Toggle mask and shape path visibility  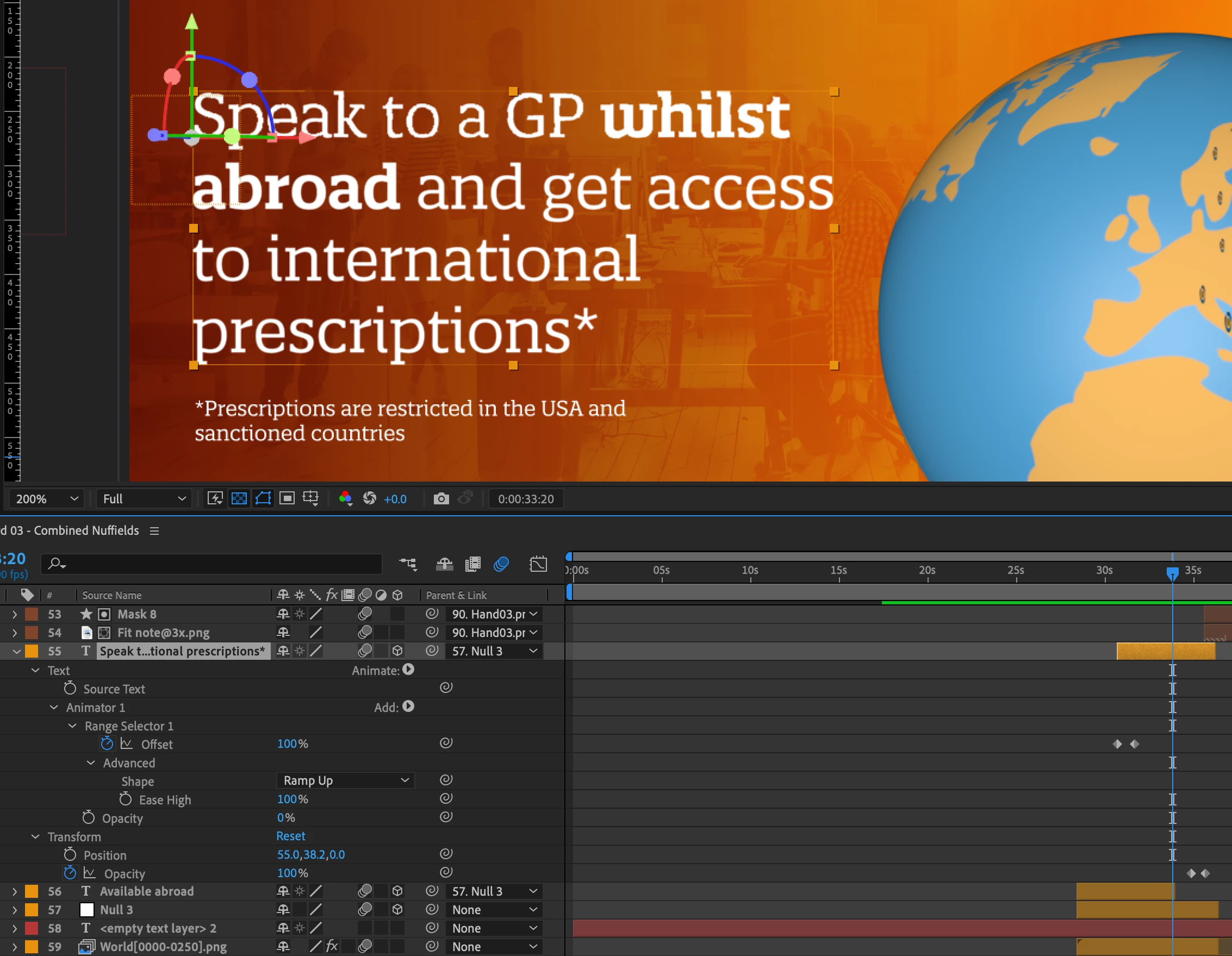click(x=263, y=498)
